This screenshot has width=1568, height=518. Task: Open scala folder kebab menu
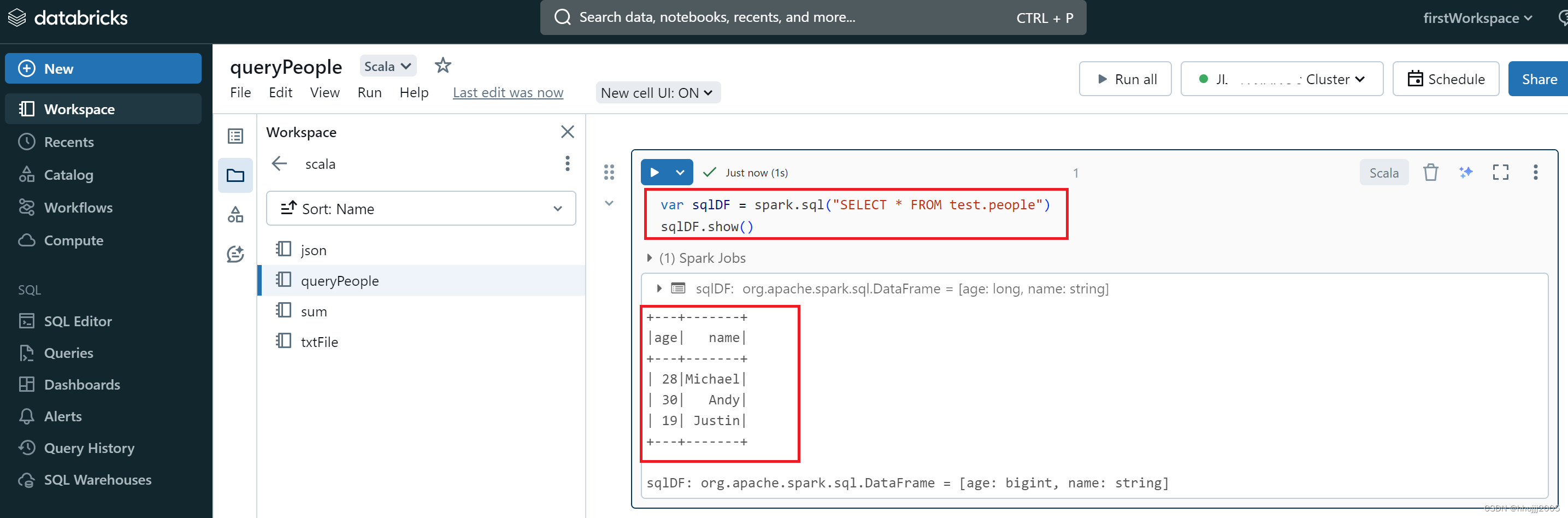[x=567, y=163]
